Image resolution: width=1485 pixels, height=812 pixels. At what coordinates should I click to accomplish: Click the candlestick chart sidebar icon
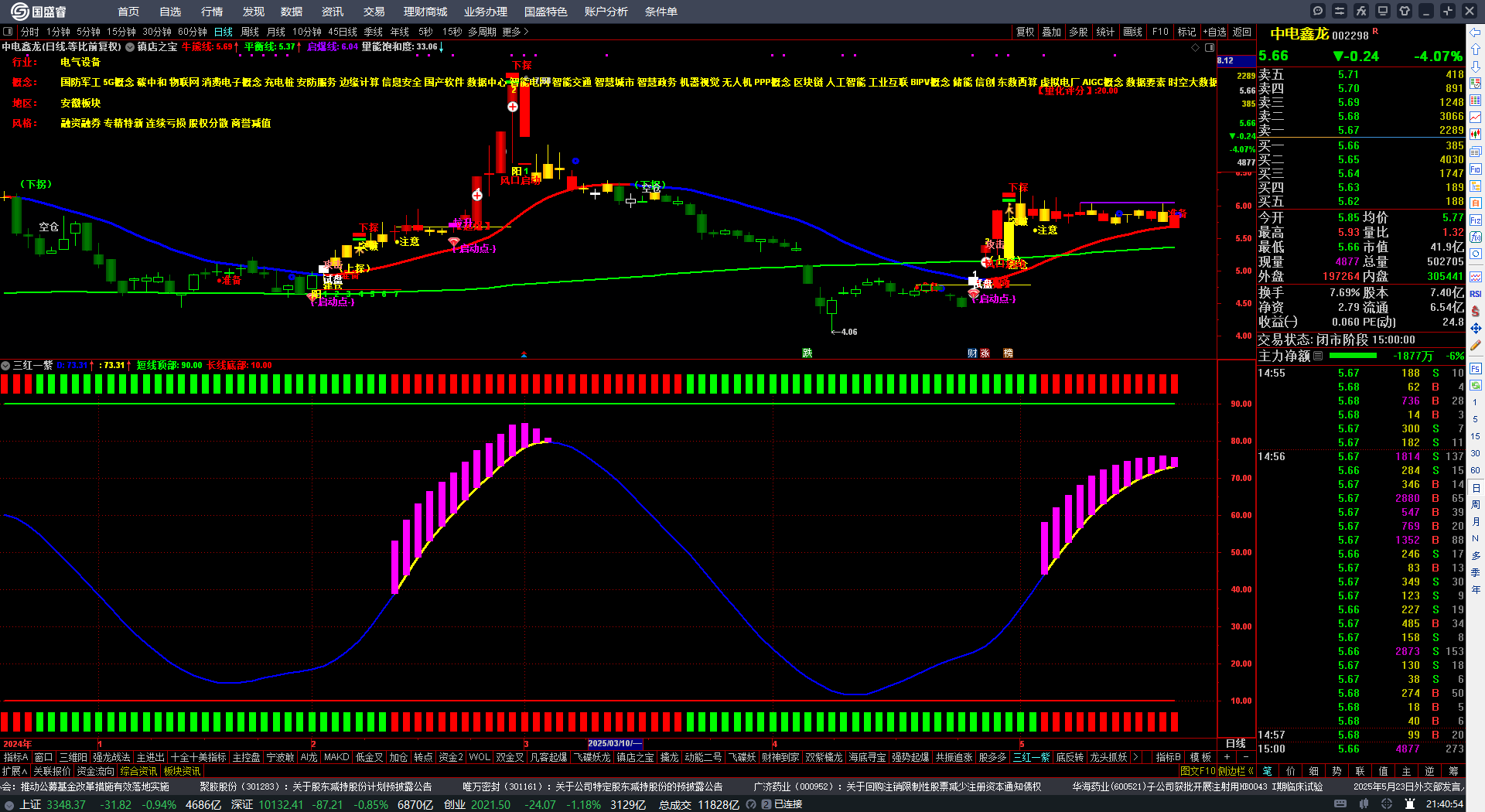[1476, 134]
